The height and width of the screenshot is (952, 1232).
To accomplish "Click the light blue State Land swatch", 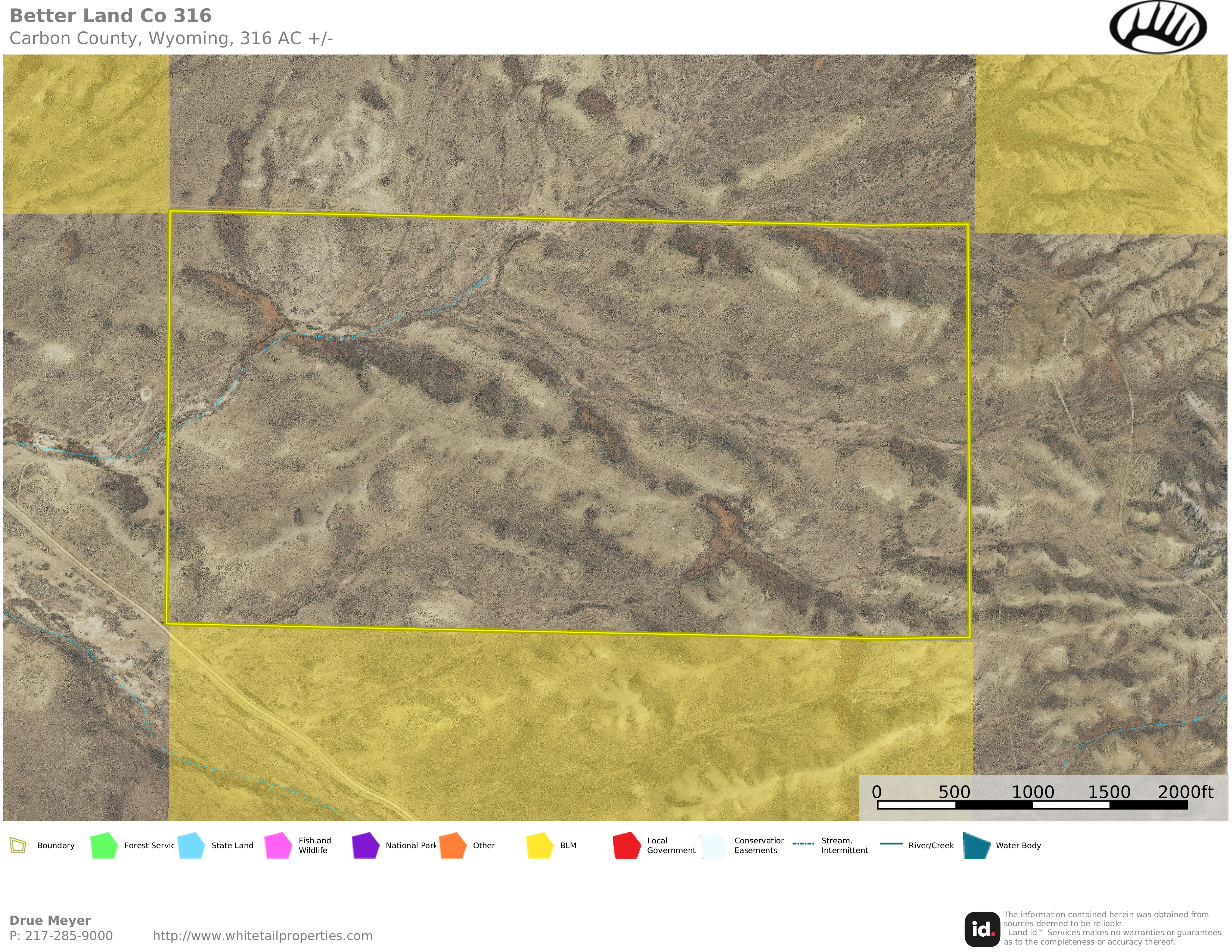I will (191, 845).
